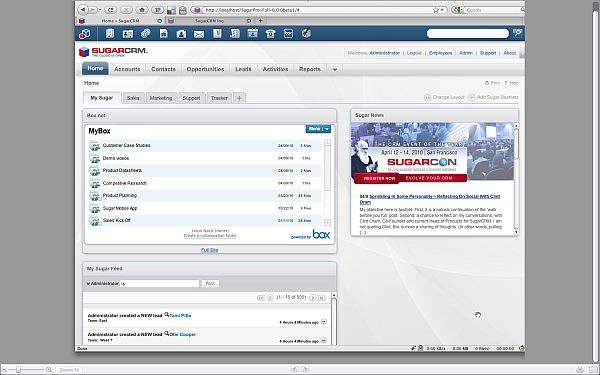This screenshot has height=375, width=600.
Task: Open the Ollie Cooper lead link
Action: [x=183, y=334]
